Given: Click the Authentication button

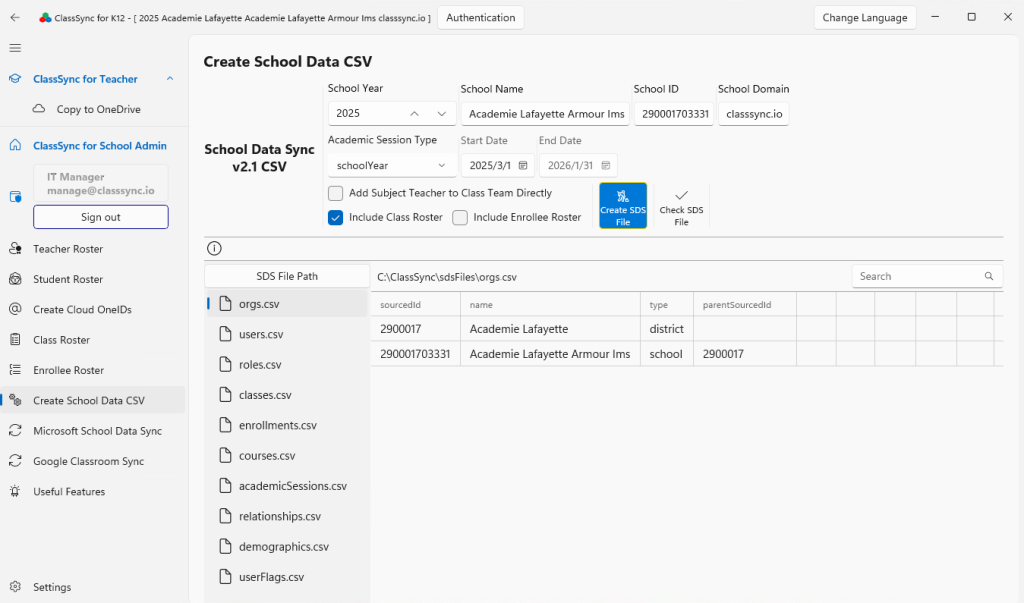Looking at the screenshot, I should (481, 18).
